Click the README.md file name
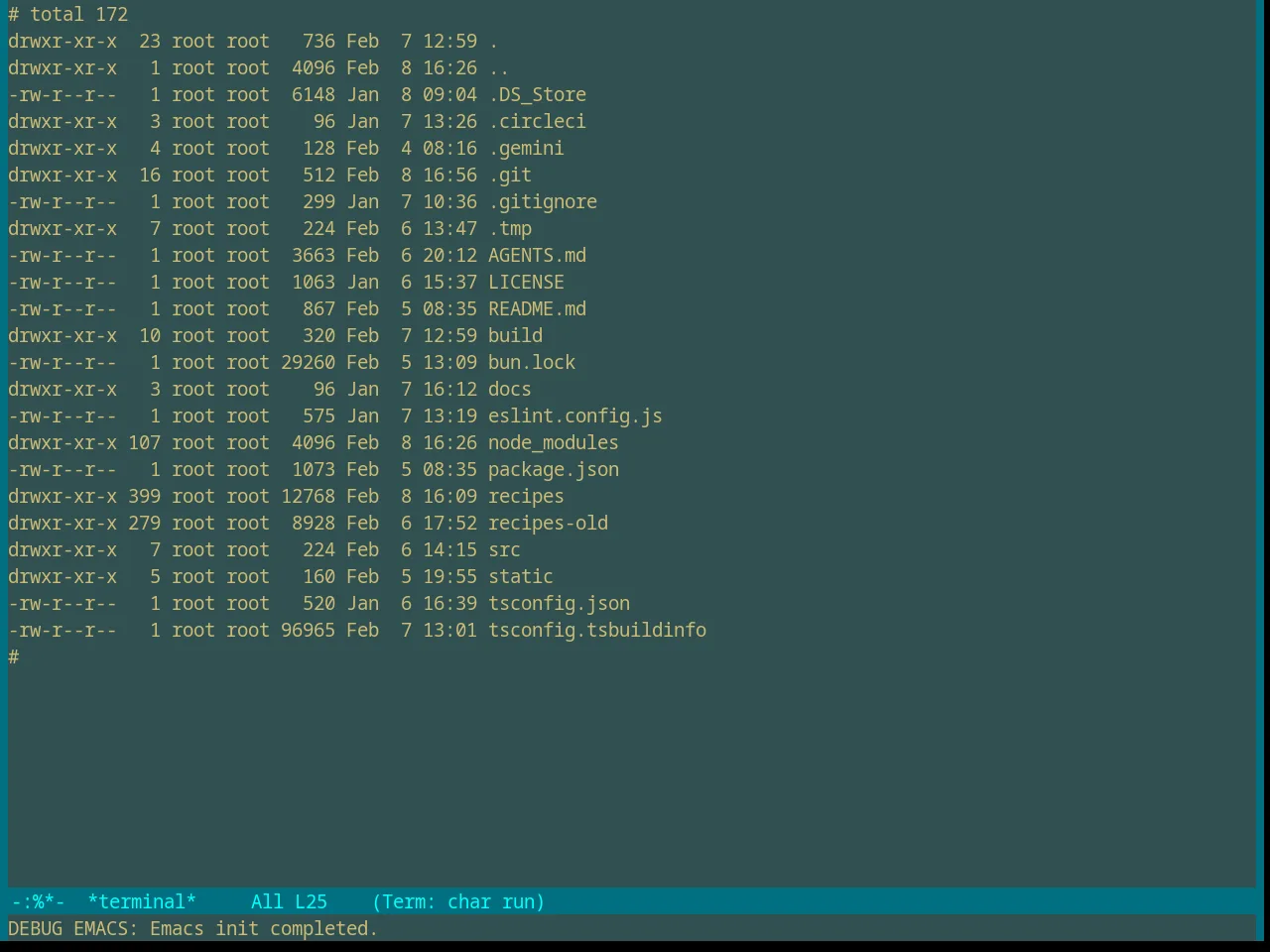 pyautogui.click(x=537, y=308)
